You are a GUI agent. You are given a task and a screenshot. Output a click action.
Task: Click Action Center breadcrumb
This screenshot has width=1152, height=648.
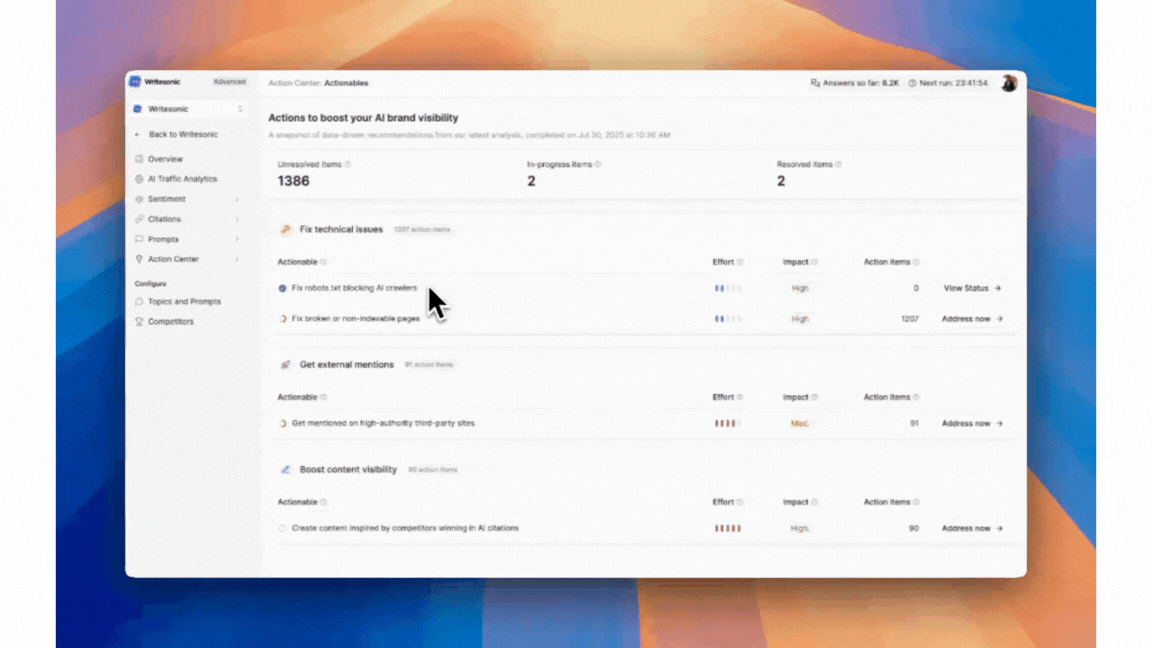click(x=294, y=83)
